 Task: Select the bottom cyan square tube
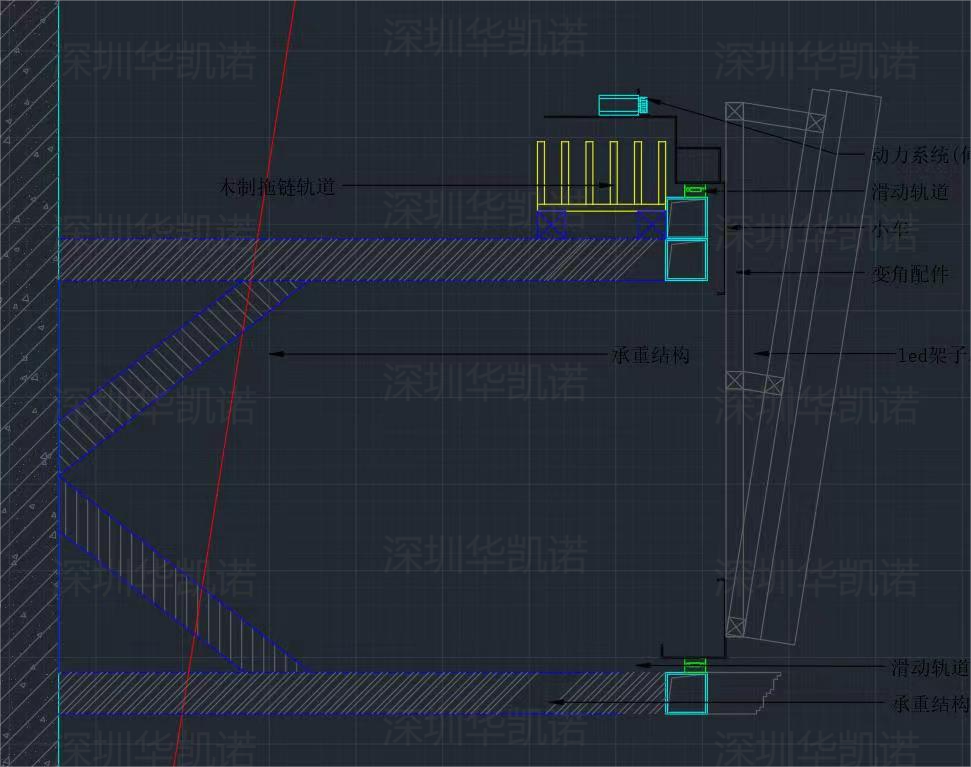[x=686, y=693]
